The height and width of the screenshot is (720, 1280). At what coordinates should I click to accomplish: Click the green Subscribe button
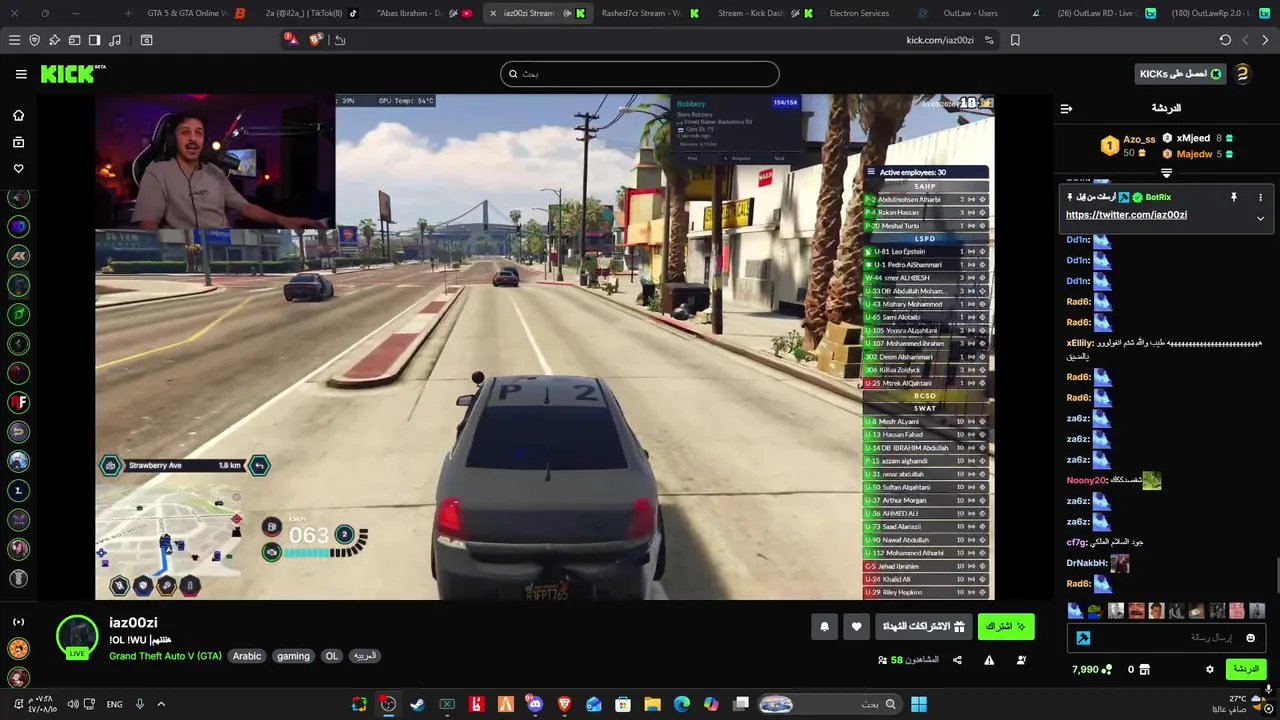1006,626
